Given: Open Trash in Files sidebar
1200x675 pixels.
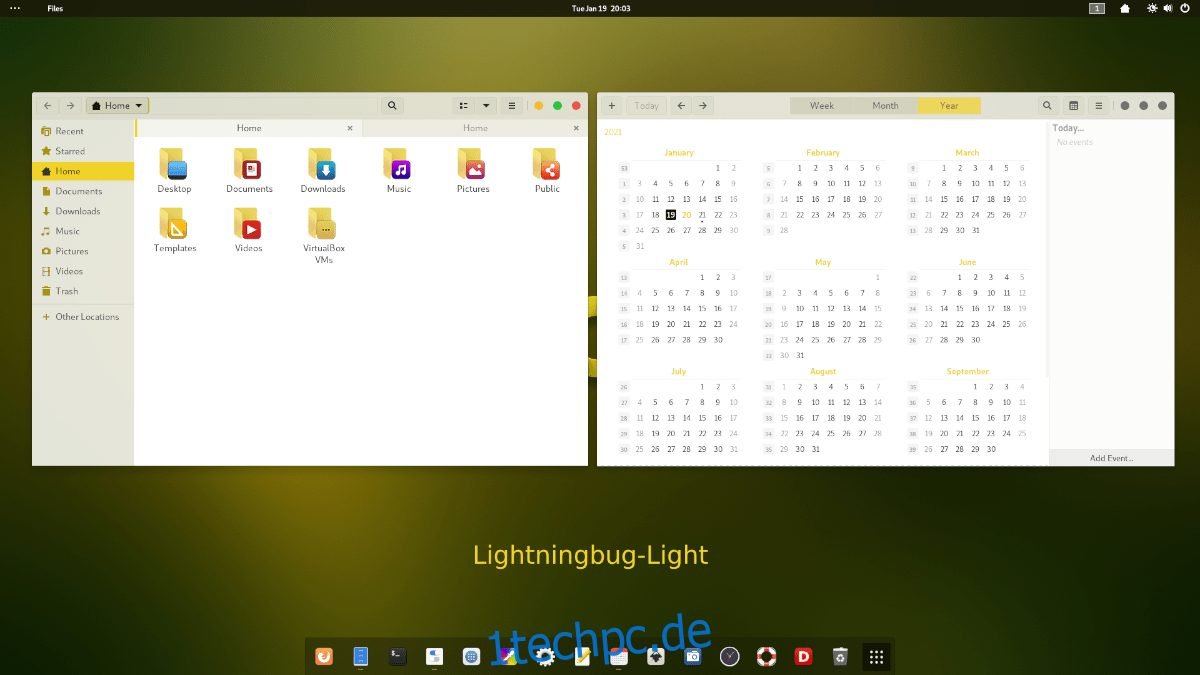Looking at the screenshot, I should pyautogui.click(x=83, y=291).
